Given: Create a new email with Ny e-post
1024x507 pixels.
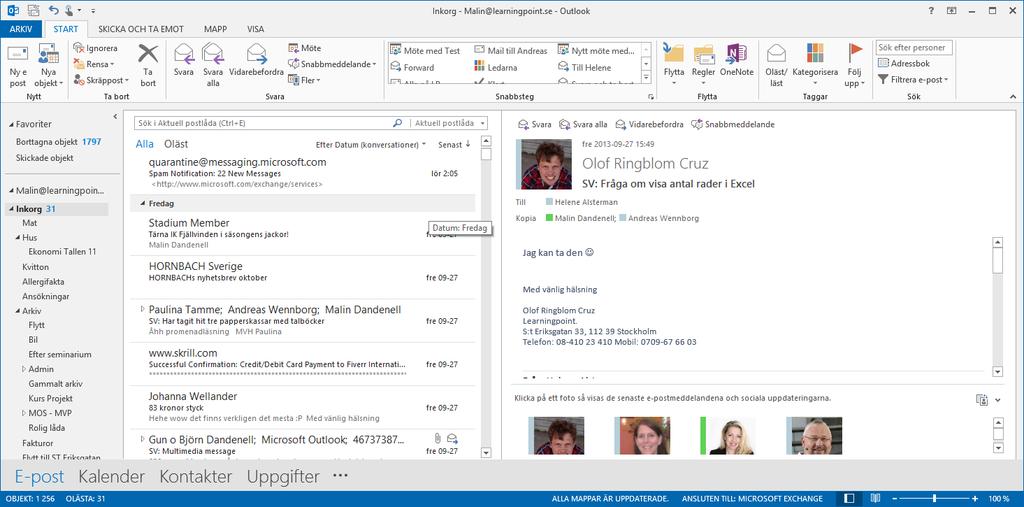Looking at the screenshot, I should 18,67.
